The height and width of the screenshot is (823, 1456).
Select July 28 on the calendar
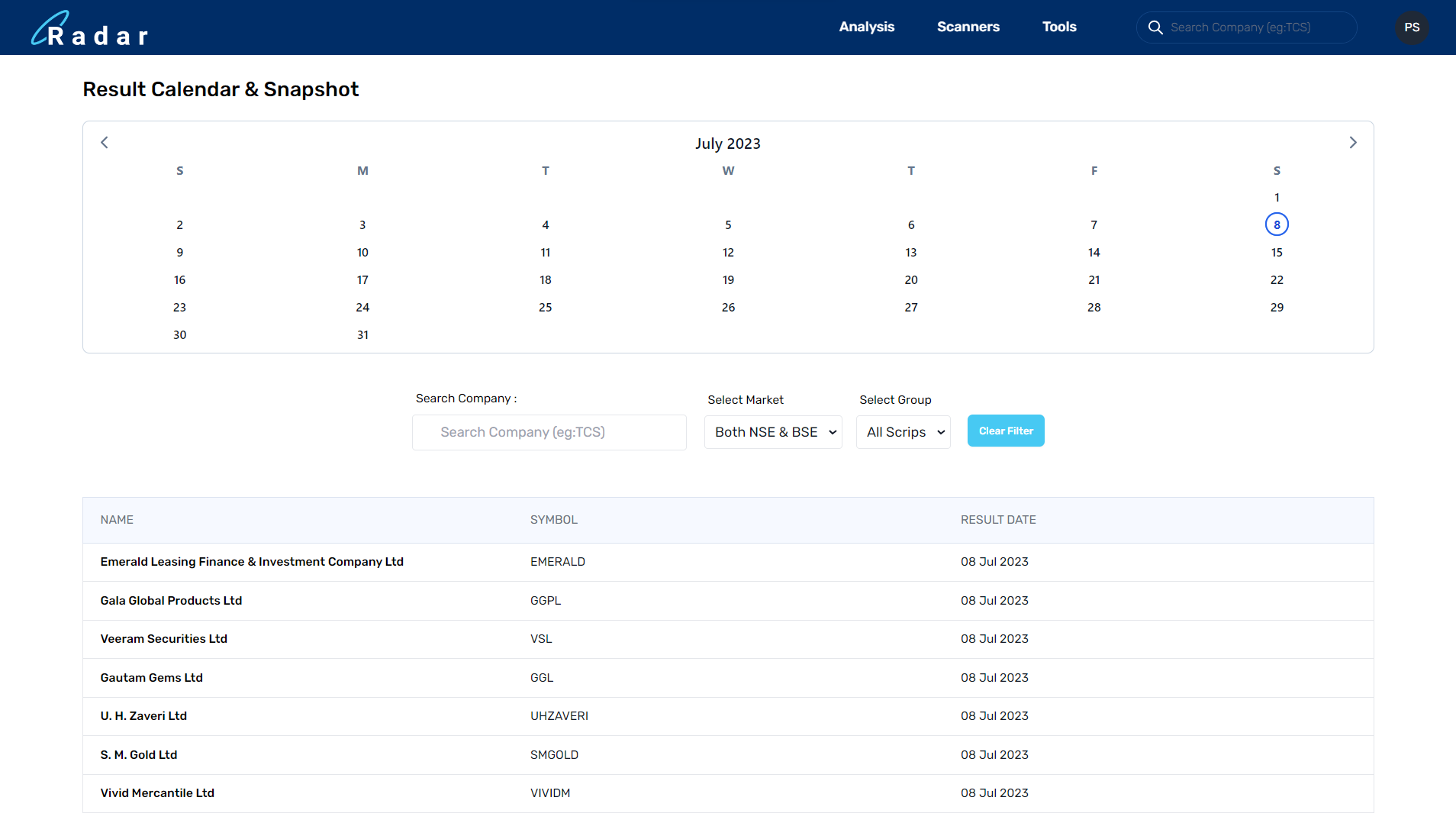1094,308
